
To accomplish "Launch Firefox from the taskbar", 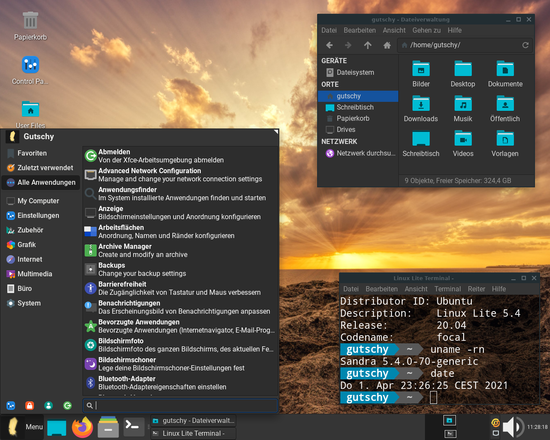I will pos(82,427).
